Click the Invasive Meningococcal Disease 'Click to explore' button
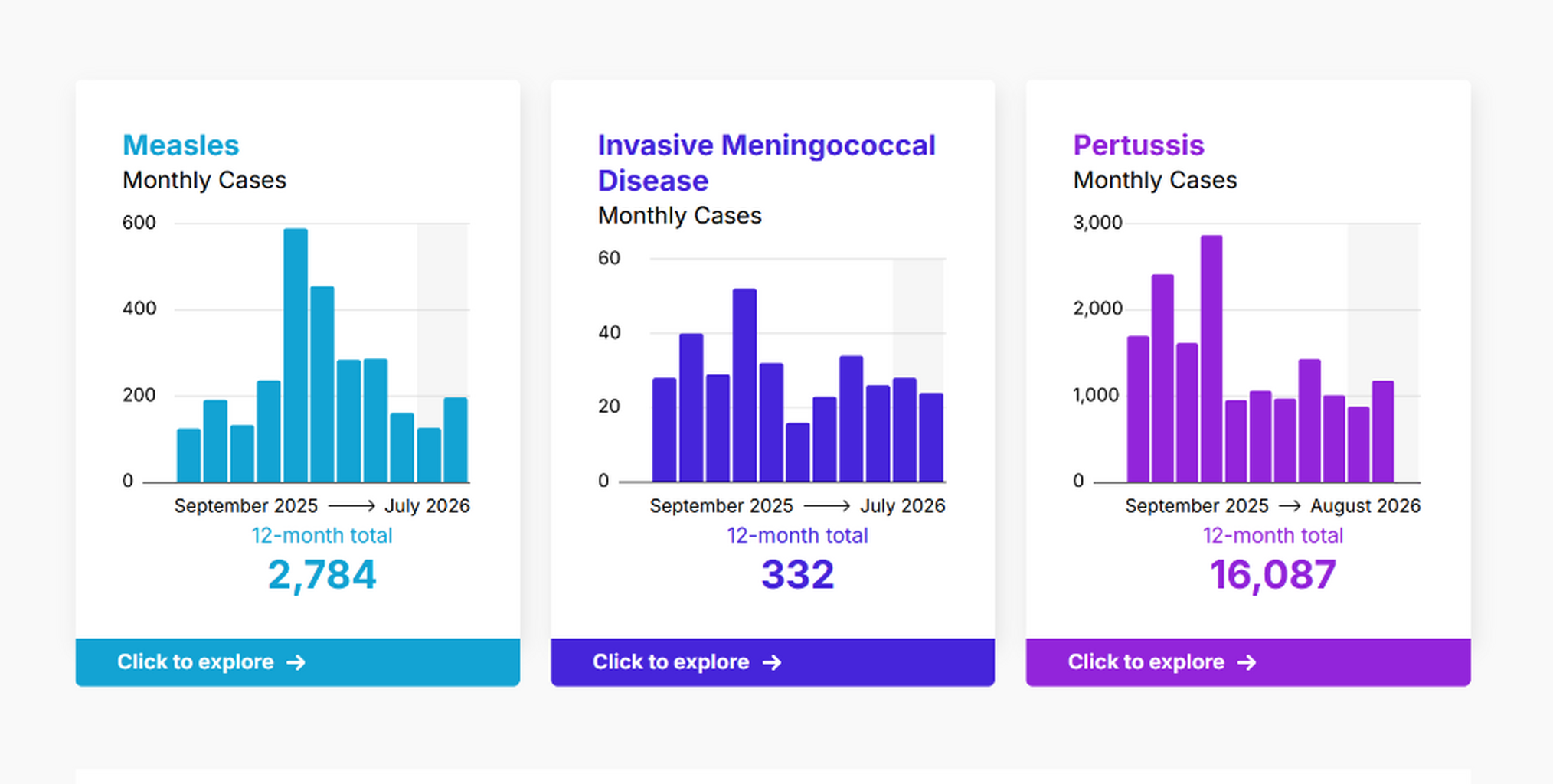 pyautogui.click(x=773, y=662)
